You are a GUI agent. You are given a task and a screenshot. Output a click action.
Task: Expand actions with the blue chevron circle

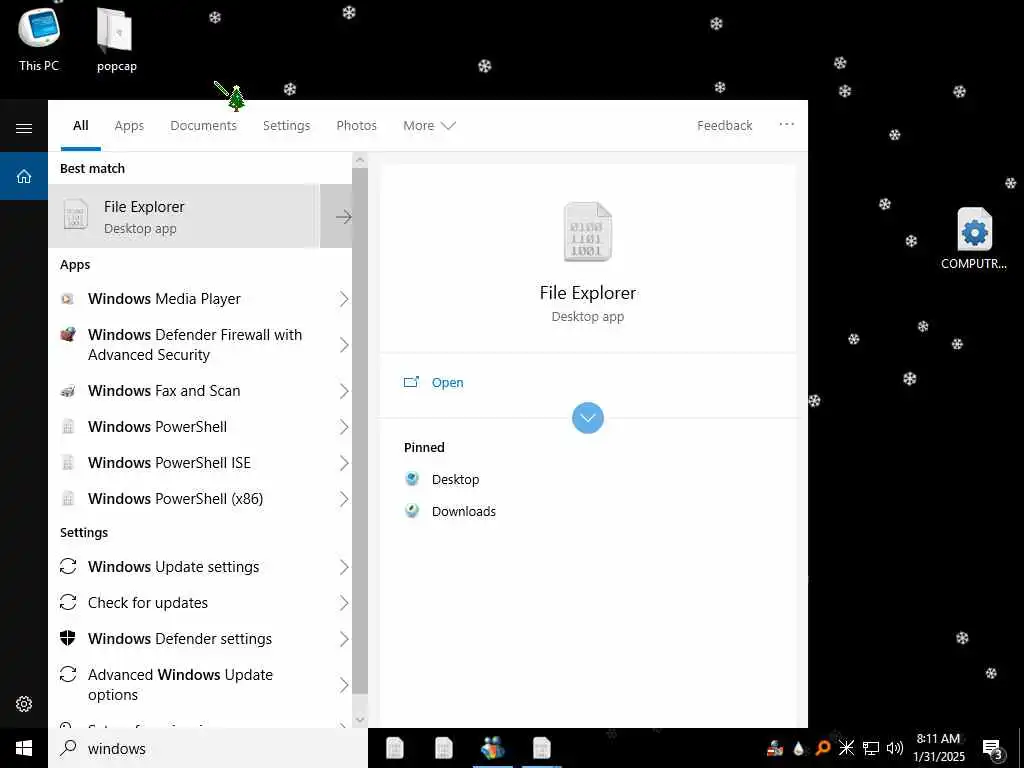point(588,418)
